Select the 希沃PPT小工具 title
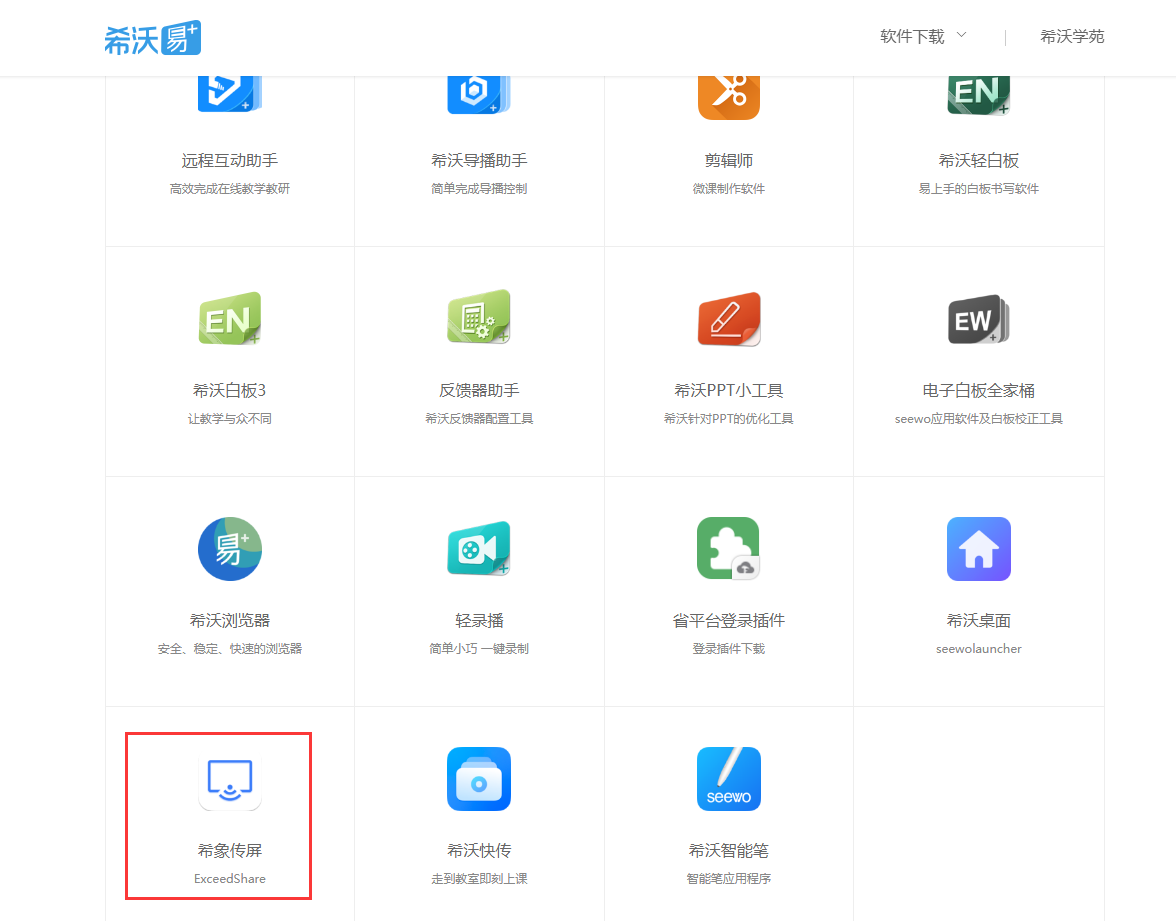This screenshot has height=921, width=1176. coord(728,391)
